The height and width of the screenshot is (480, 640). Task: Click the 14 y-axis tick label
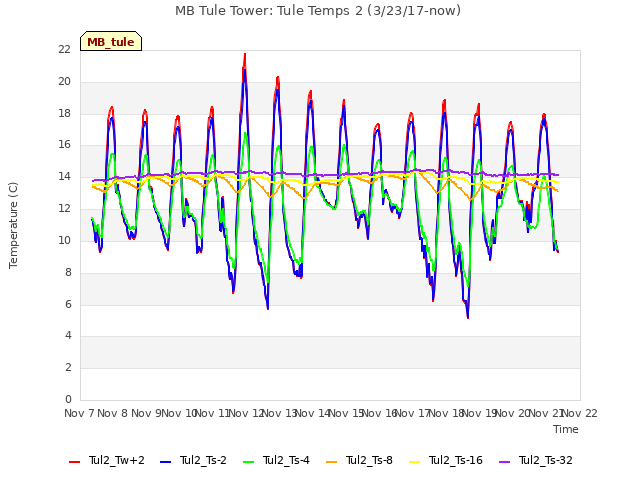click(64, 177)
